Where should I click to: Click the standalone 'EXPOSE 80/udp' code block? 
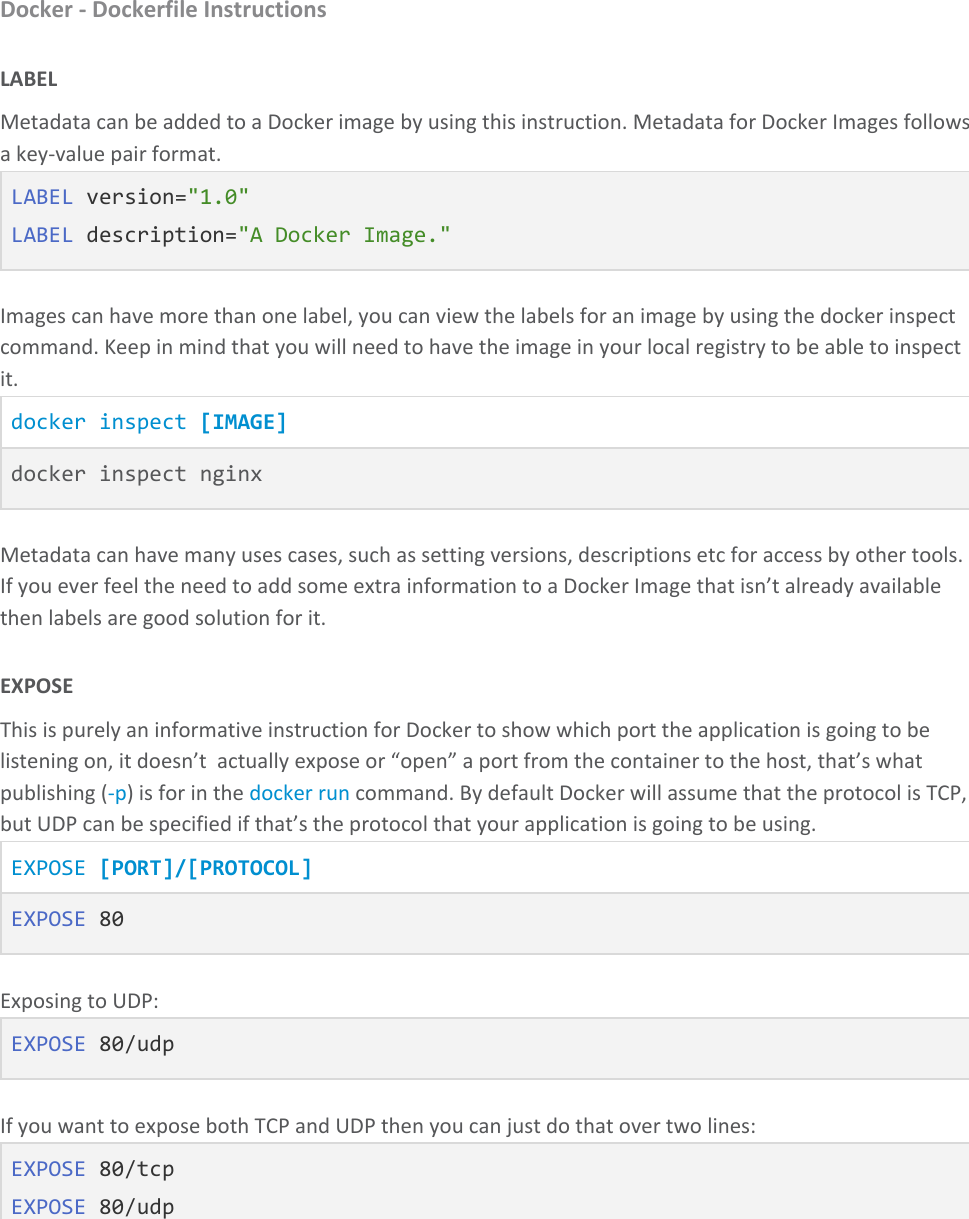pyautogui.click(x=93, y=1044)
